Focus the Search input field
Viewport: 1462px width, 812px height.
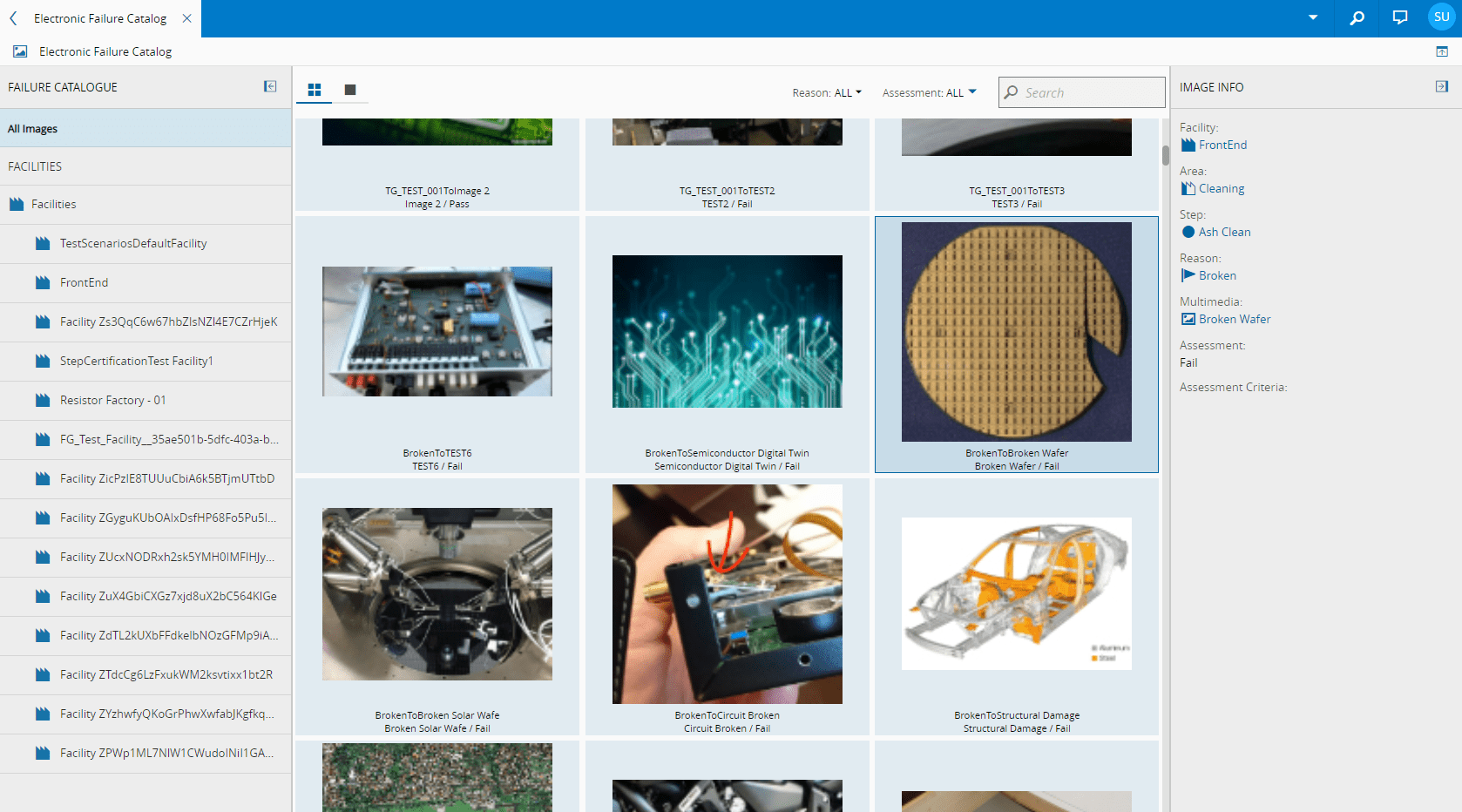pyautogui.click(x=1081, y=92)
